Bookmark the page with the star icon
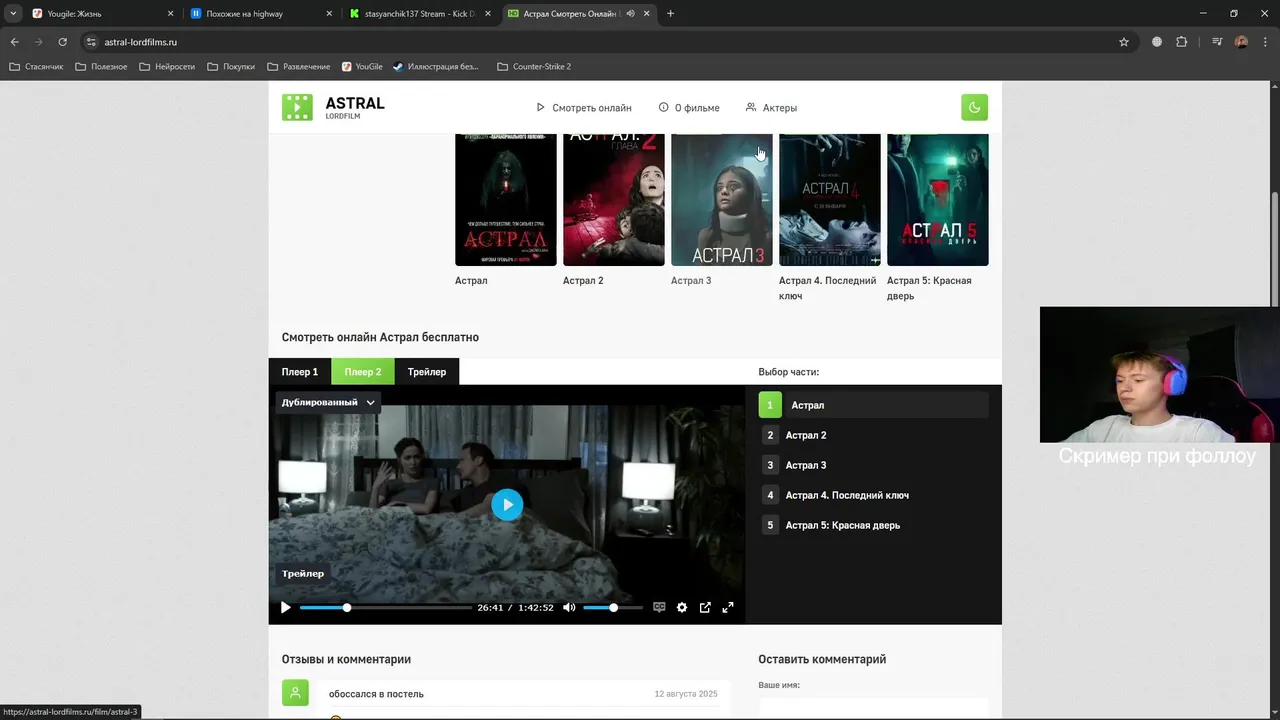The width and height of the screenshot is (1280, 720). [x=1124, y=42]
